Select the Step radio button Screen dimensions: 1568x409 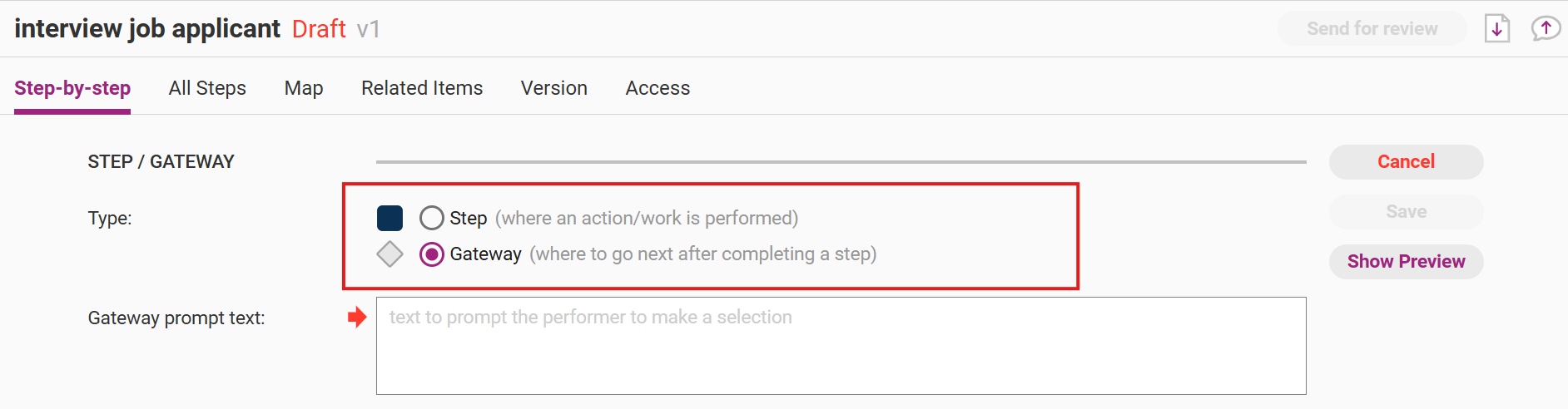click(431, 218)
